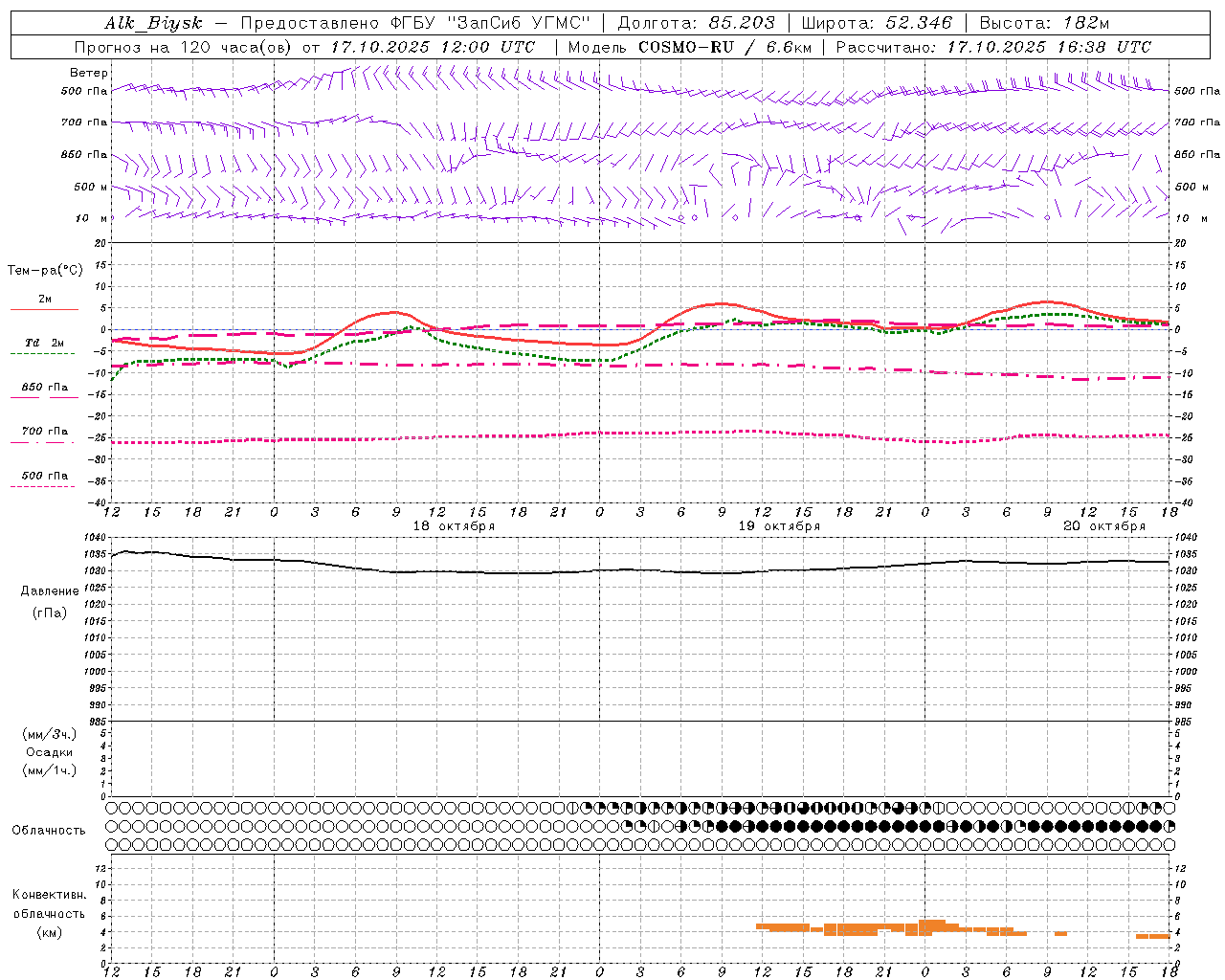Click the latitude value Широта: 52.346
This screenshot has width=1225, height=980.
tap(877, 23)
